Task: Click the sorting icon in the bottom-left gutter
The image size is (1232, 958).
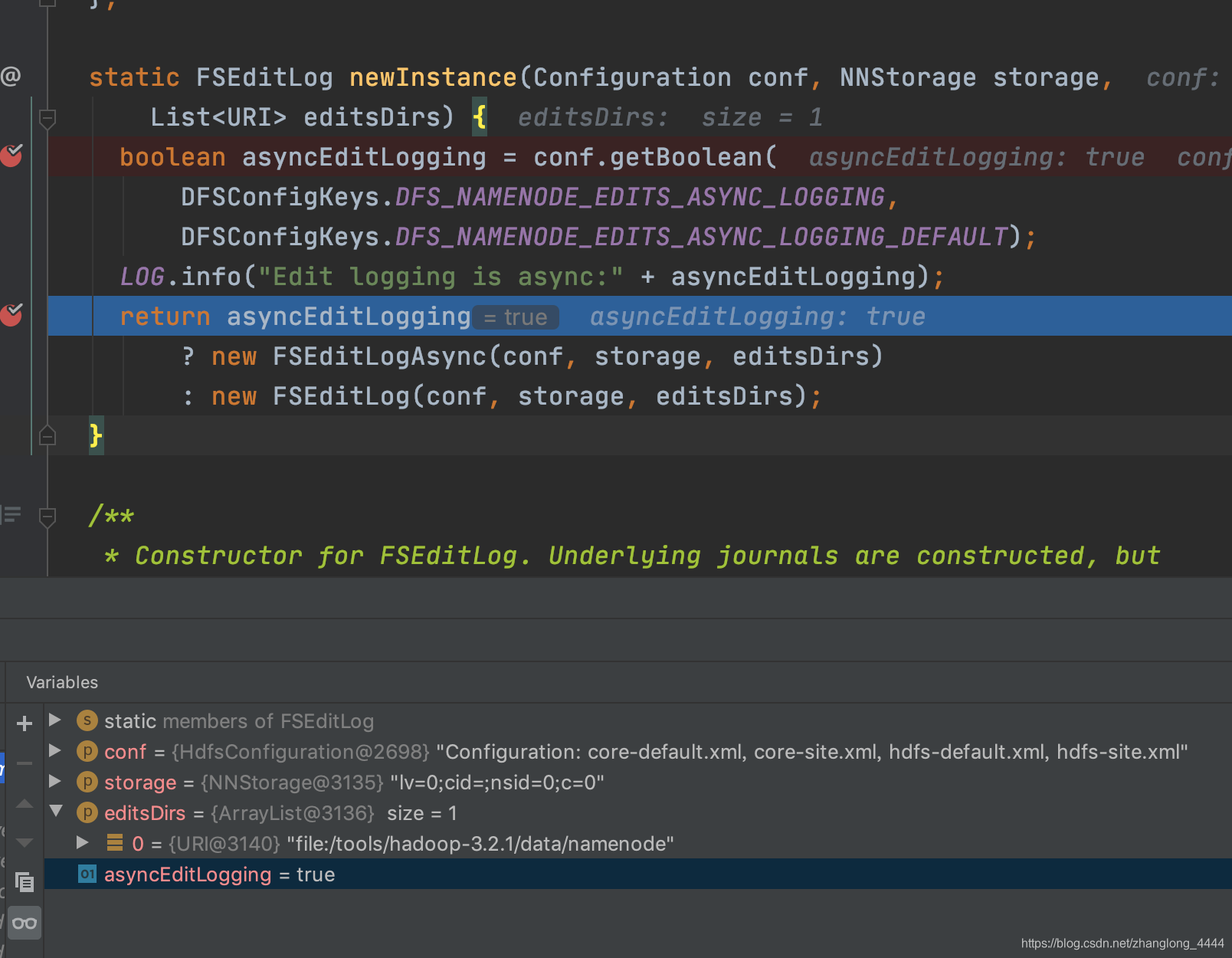Action: pyautogui.click(x=11, y=514)
